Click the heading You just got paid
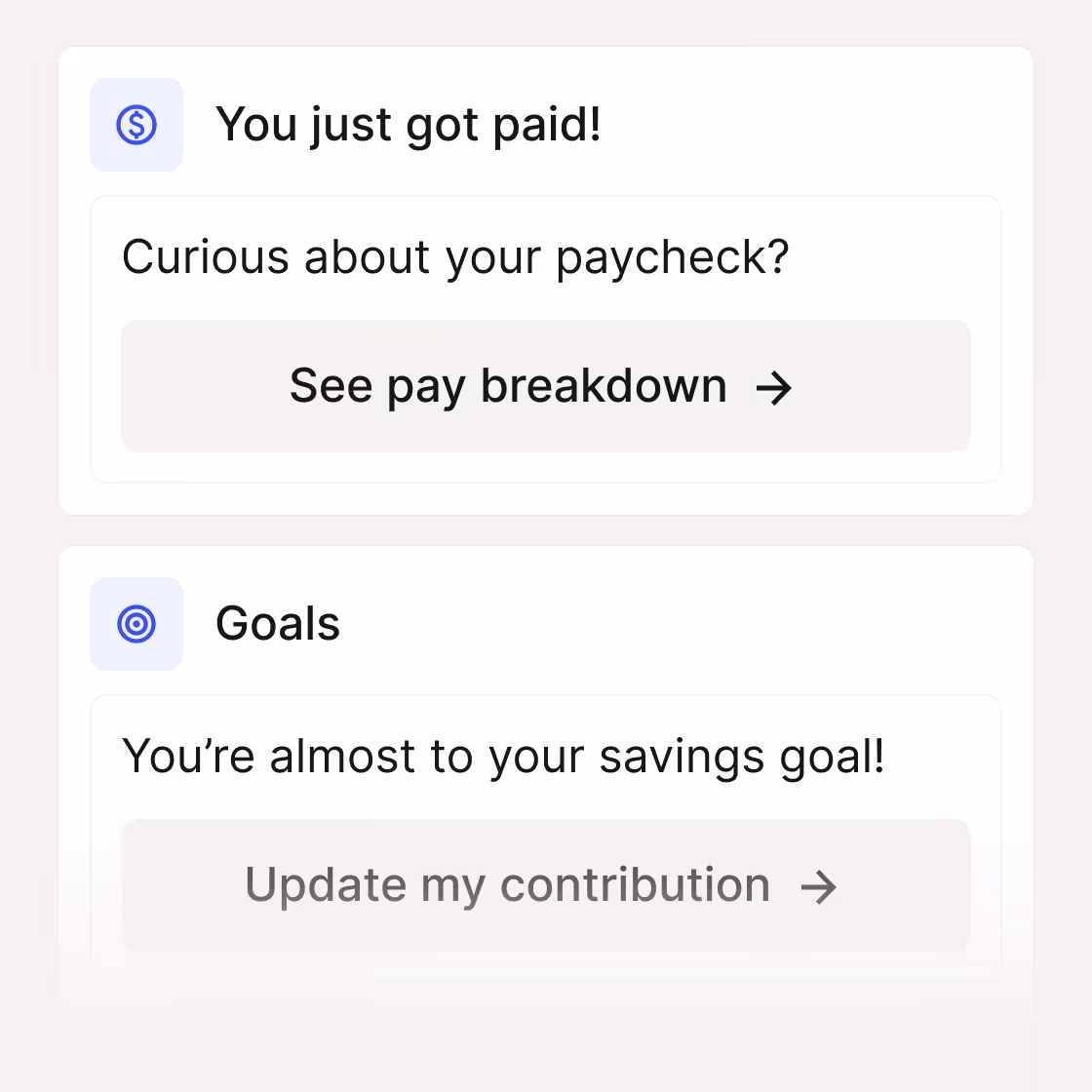This screenshot has height=1092, width=1092. tap(409, 124)
